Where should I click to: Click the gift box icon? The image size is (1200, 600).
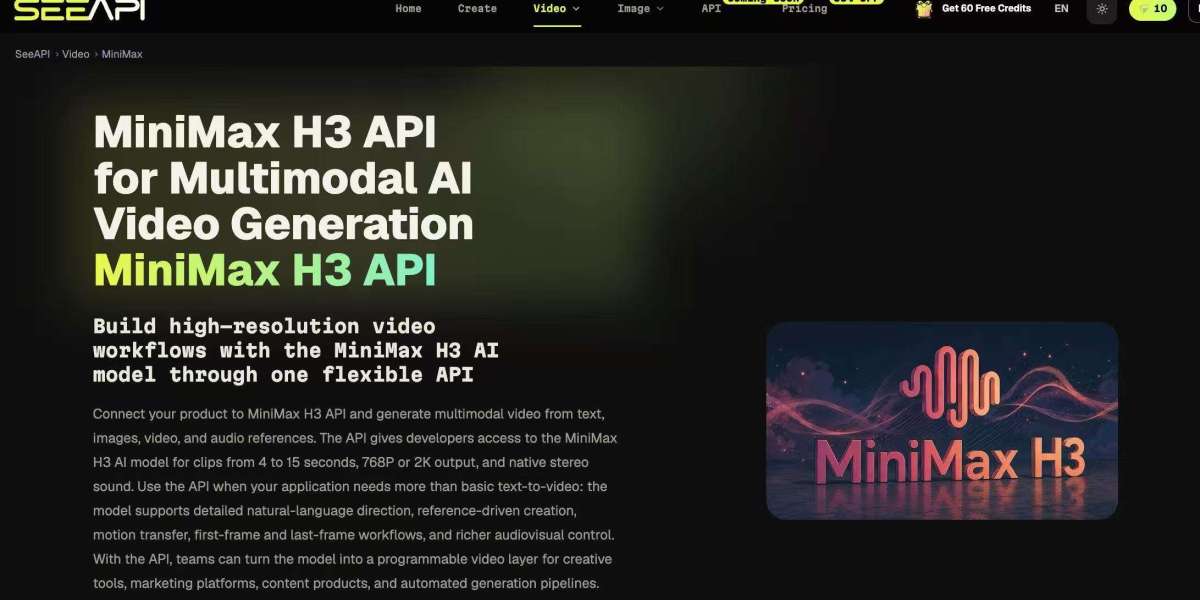pos(925,8)
